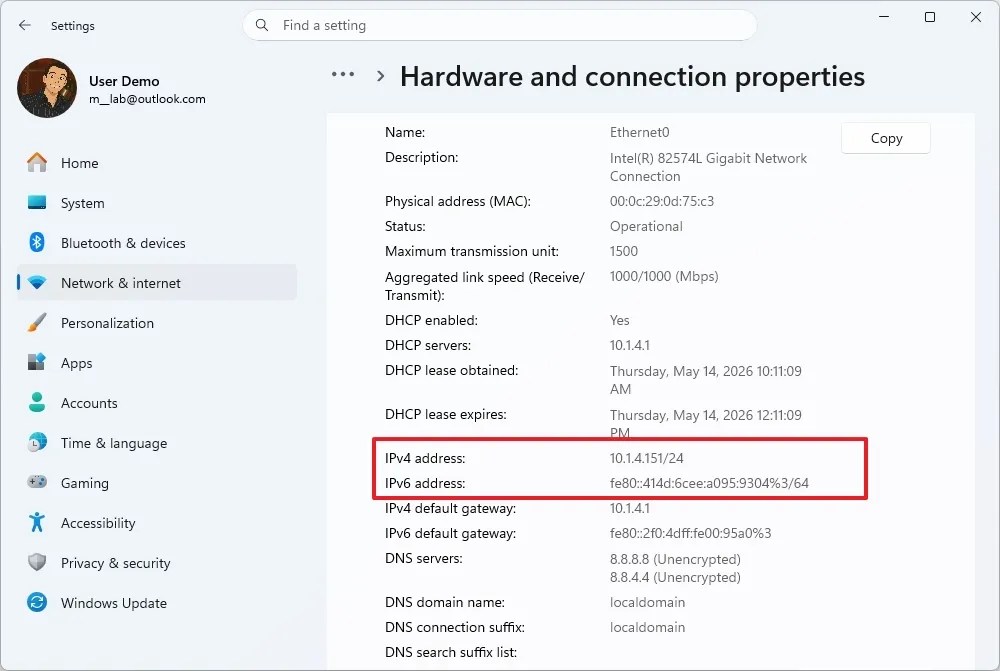The image size is (1000, 671).
Task: Focus the Find a setting box
Action: (499, 26)
